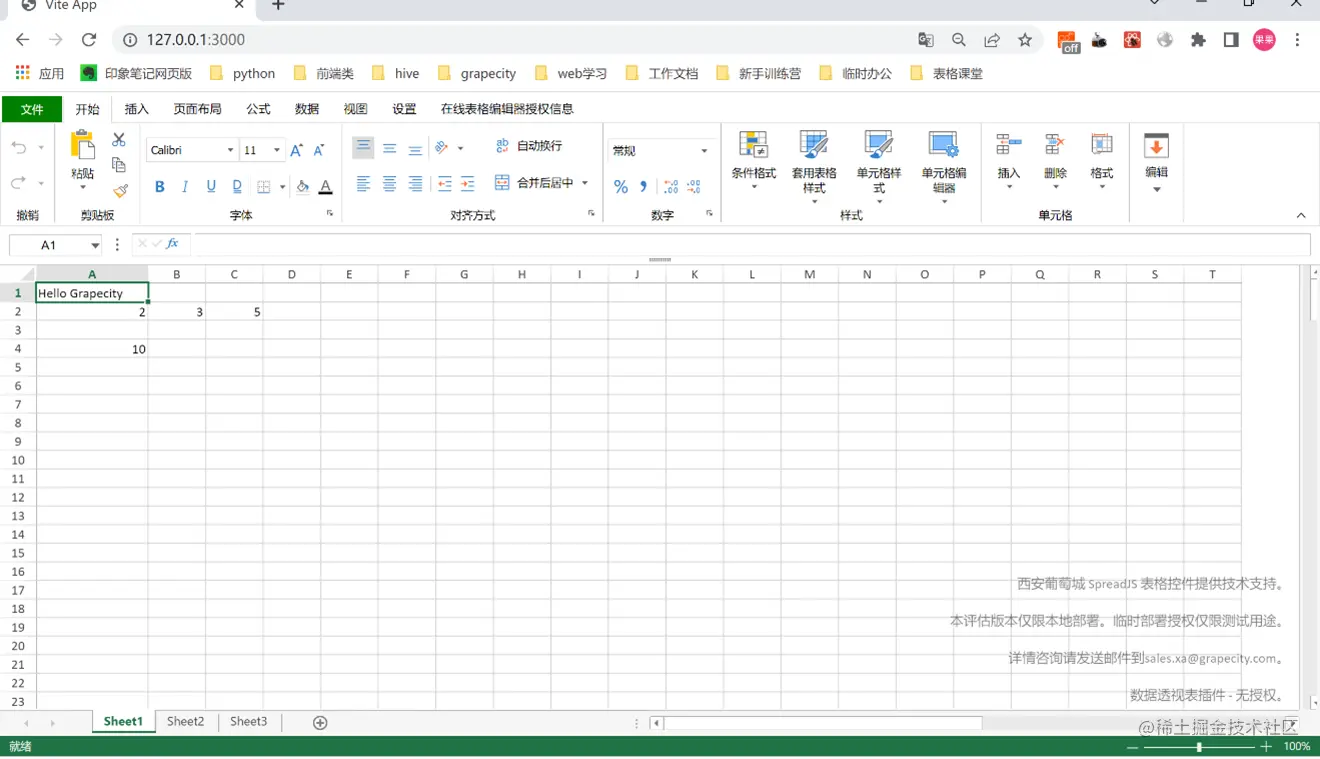This screenshot has width=1320, height=759.
Task: Click the increase indent icon
Action: click(468, 184)
